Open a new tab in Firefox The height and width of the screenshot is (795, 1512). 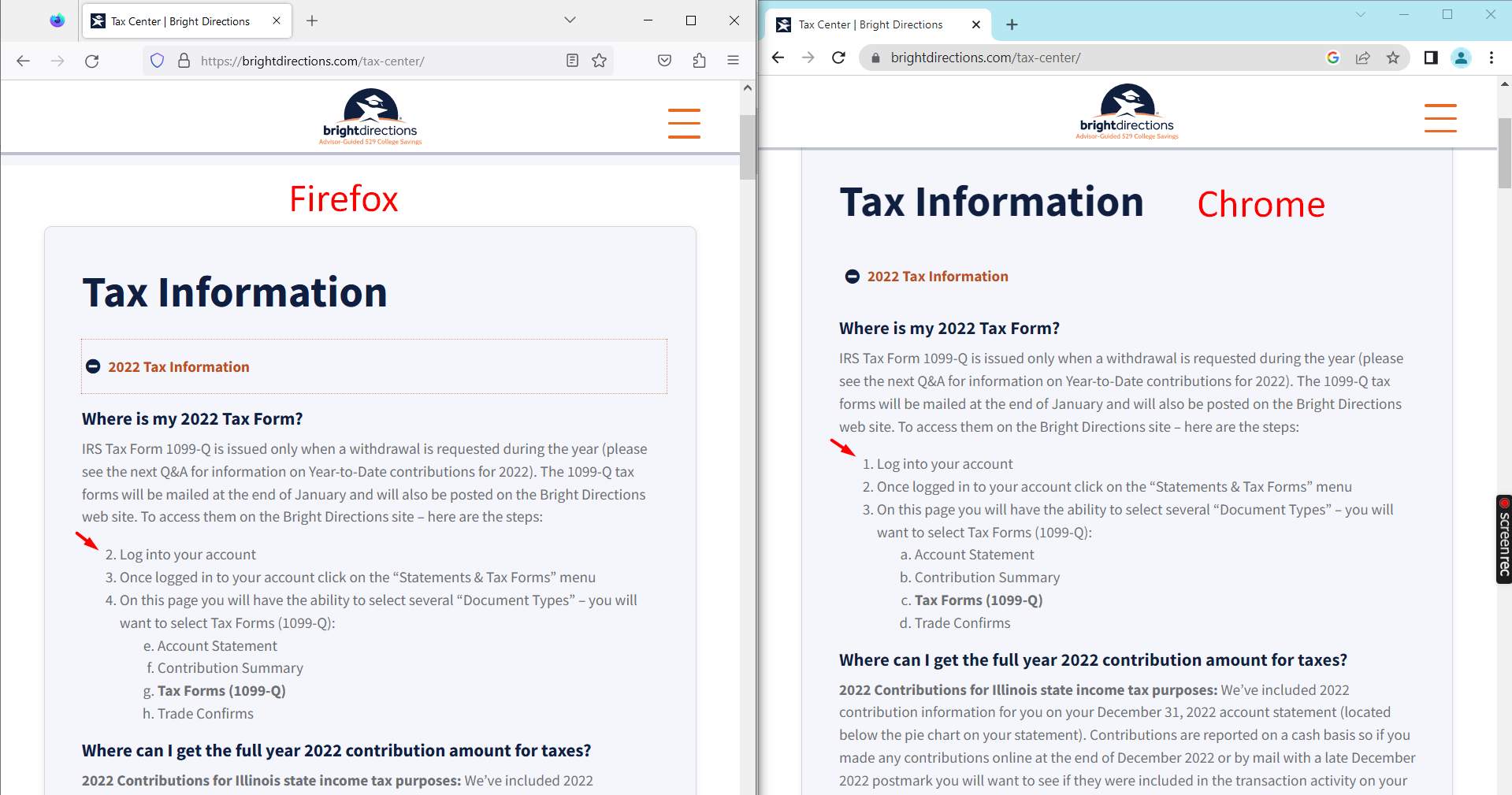pyautogui.click(x=312, y=21)
